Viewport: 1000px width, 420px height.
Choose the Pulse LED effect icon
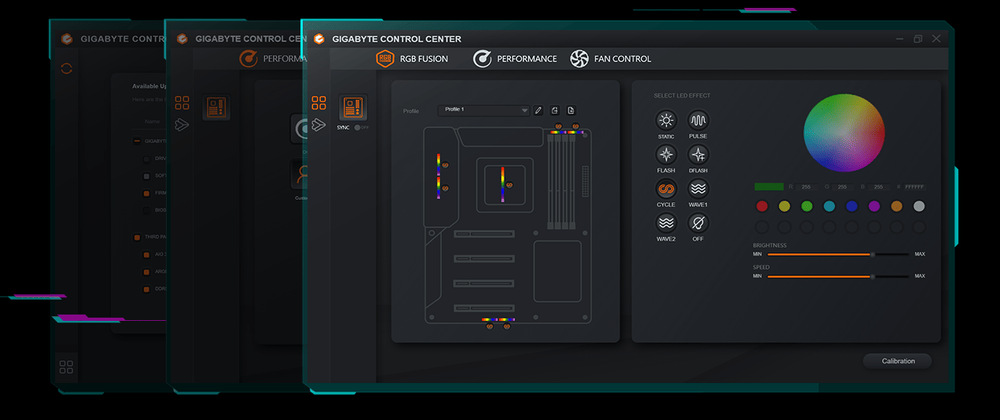[698, 120]
